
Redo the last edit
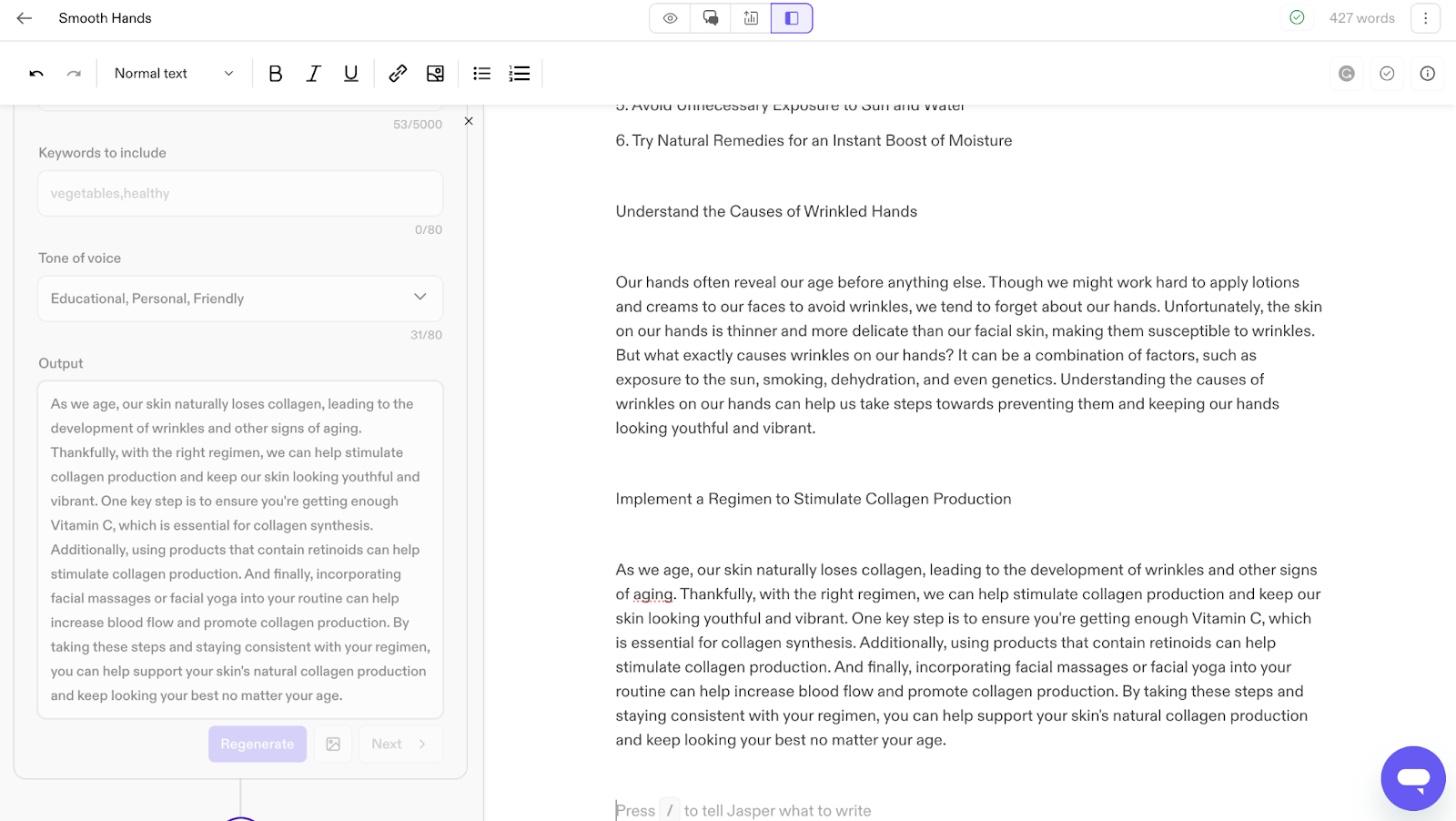(74, 74)
